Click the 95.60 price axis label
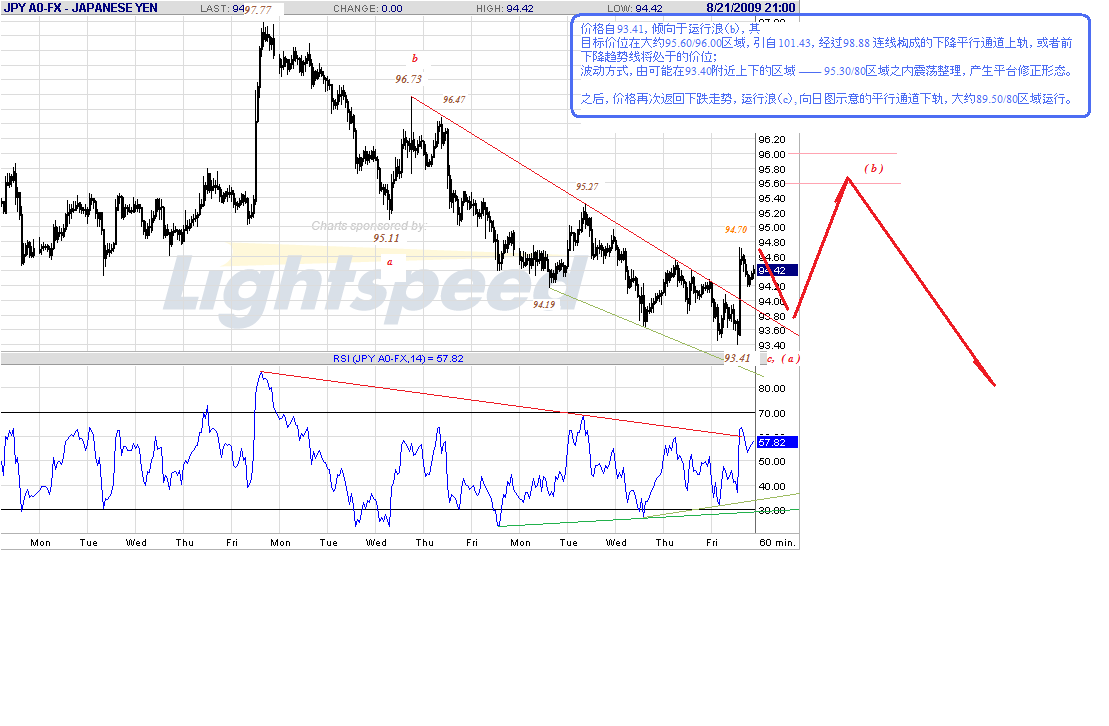The width and height of the screenshot is (1109, 726). click(x=772, y=183)
